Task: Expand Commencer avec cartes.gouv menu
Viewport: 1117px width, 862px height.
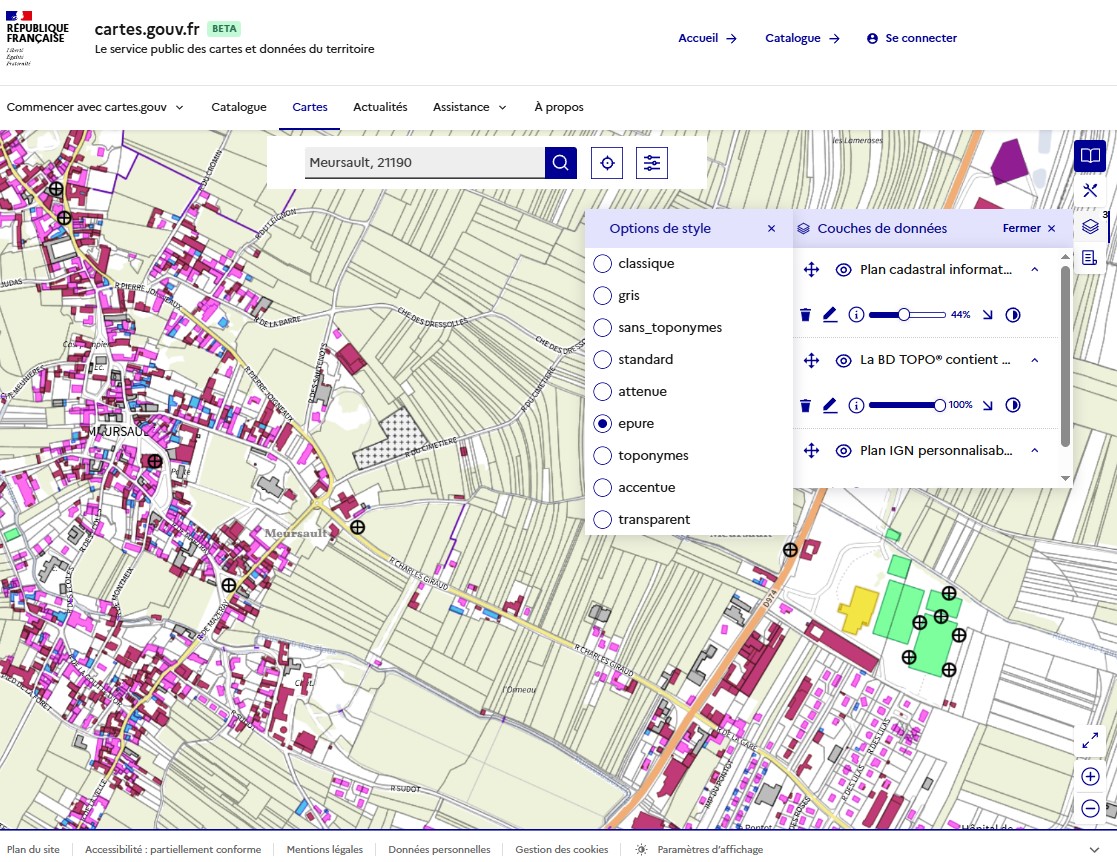Action: 95,107
